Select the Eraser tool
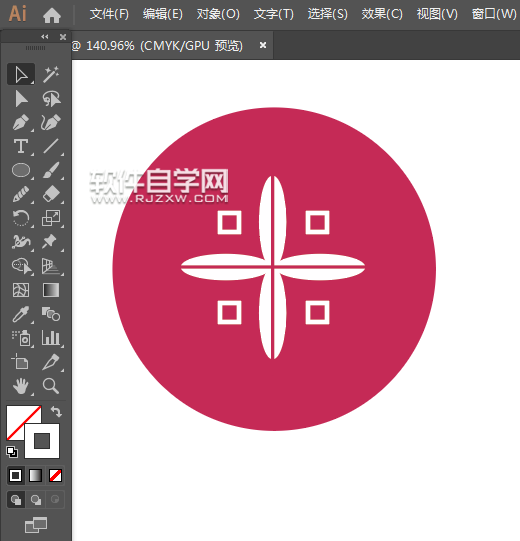This screenshot has width=520, height=541. coord(51,194)
